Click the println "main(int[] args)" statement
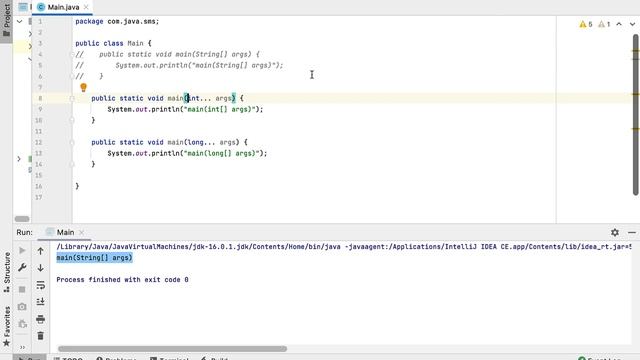This screenshot has width=640, height=360. 185,109
